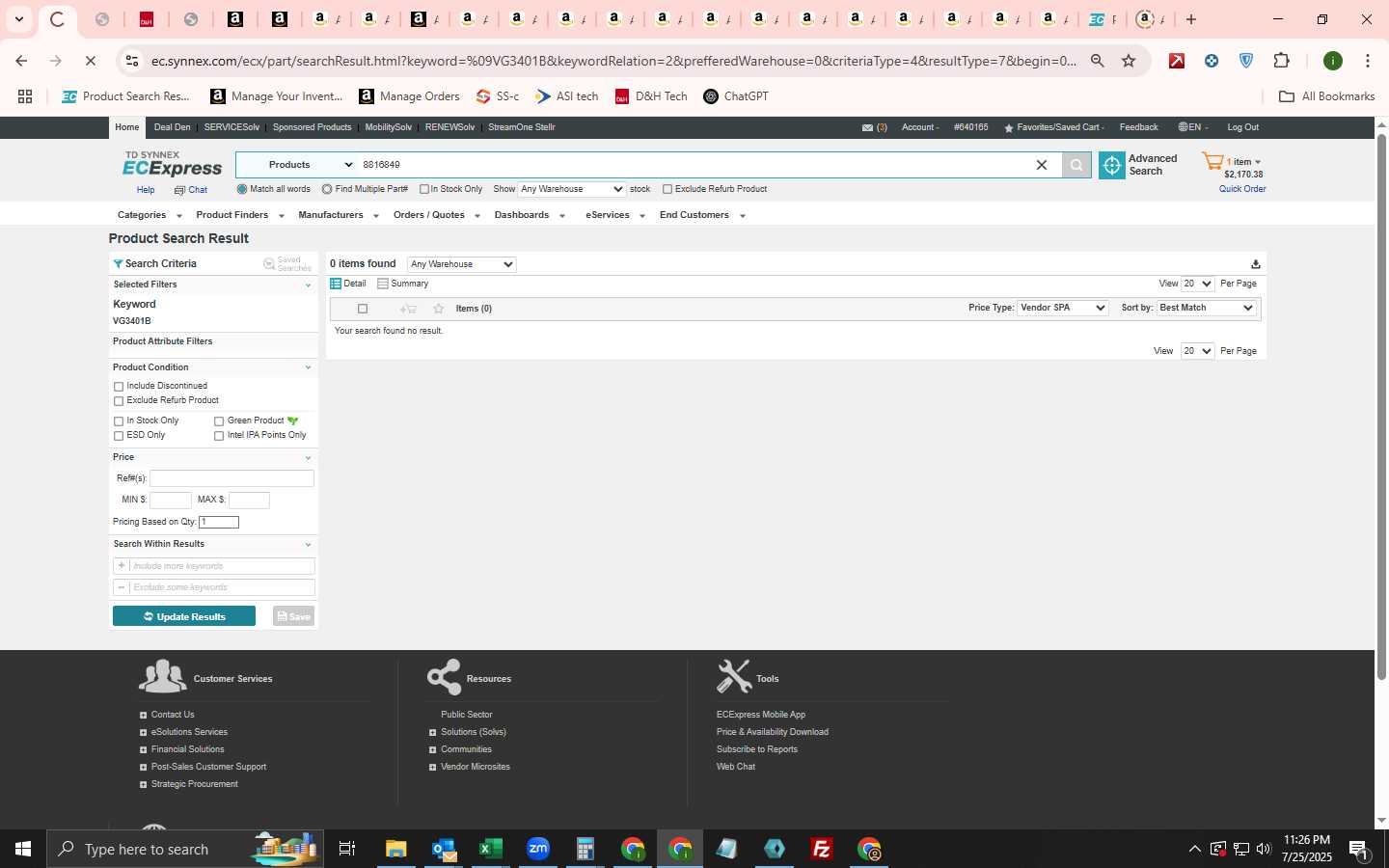The width and height of the screenshot is (1389, 868).
Task: Export results with the download icon
Action: (x=1256, y=264)
